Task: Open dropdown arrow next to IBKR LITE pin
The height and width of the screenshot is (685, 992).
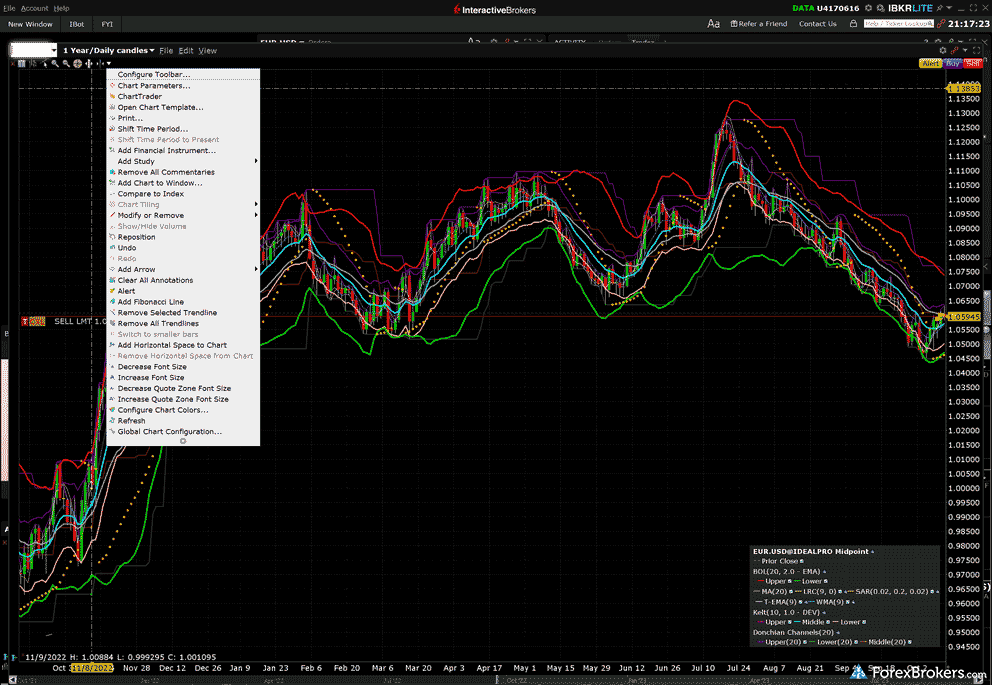Action: click(949, 8)
